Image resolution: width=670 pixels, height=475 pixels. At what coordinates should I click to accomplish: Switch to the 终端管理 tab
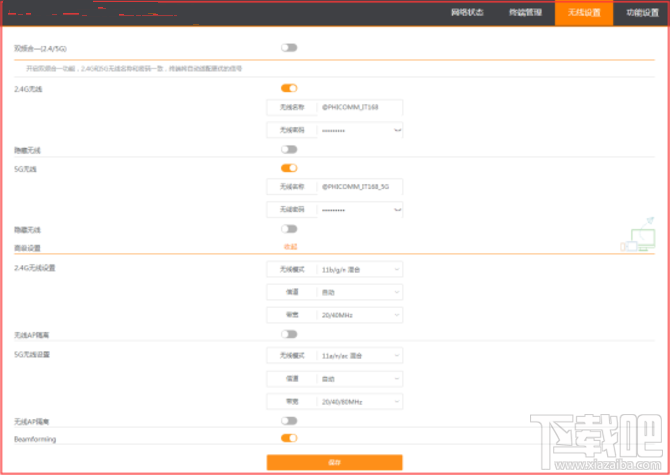coord(526,12)
